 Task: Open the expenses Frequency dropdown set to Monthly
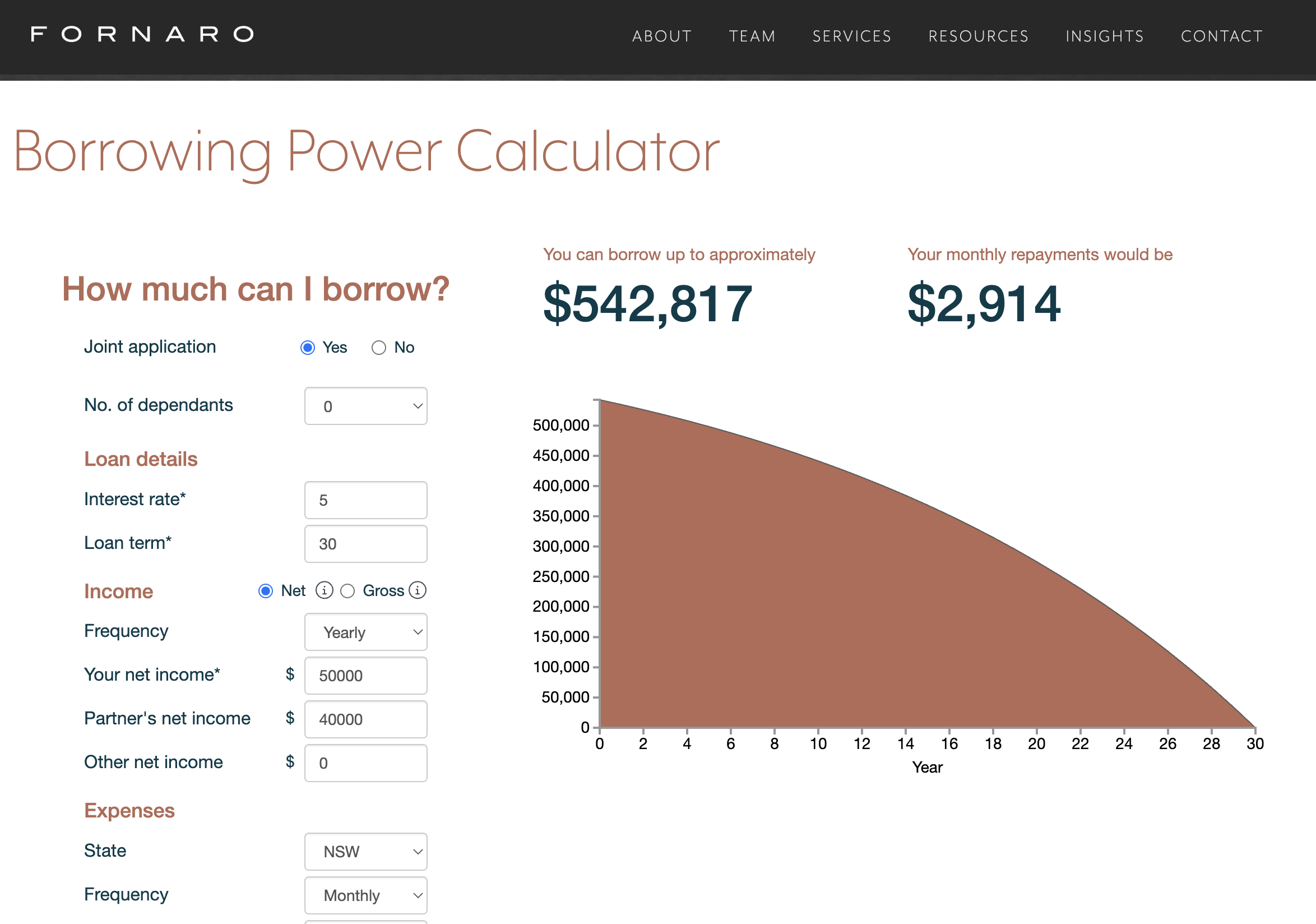click(x=365, y=895)
